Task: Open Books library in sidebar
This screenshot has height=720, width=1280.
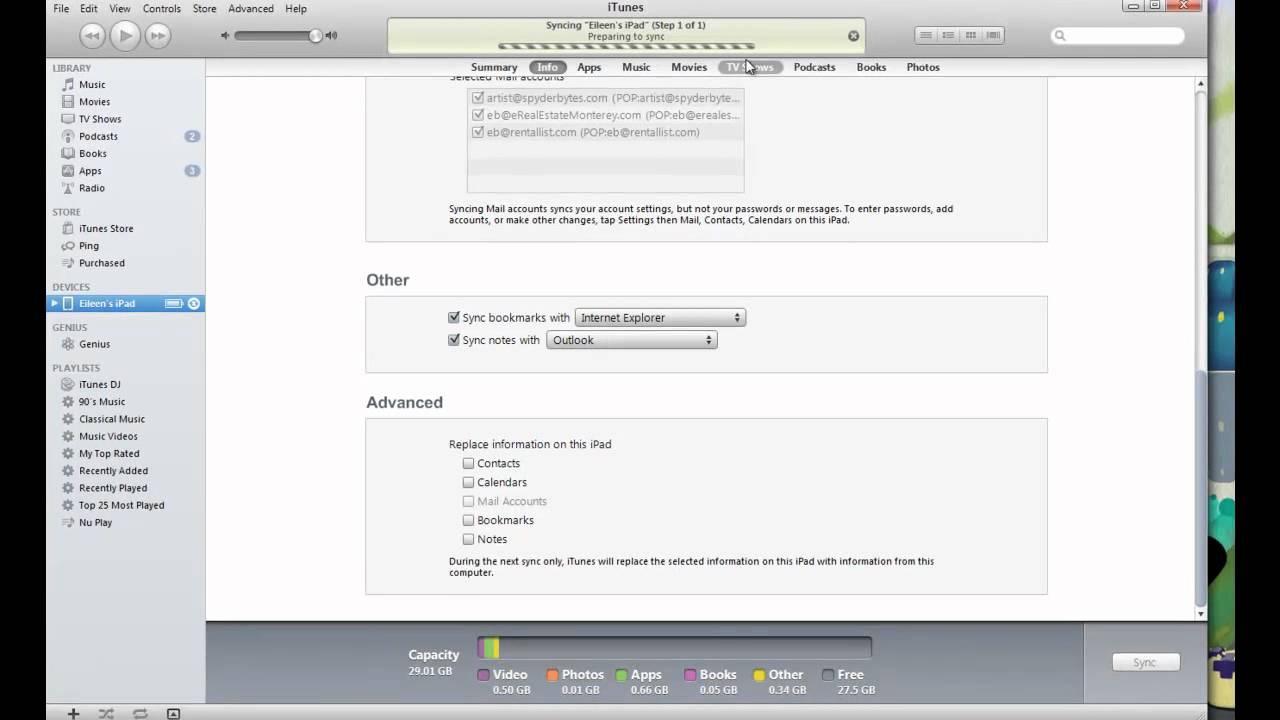Action: (93, 154)
